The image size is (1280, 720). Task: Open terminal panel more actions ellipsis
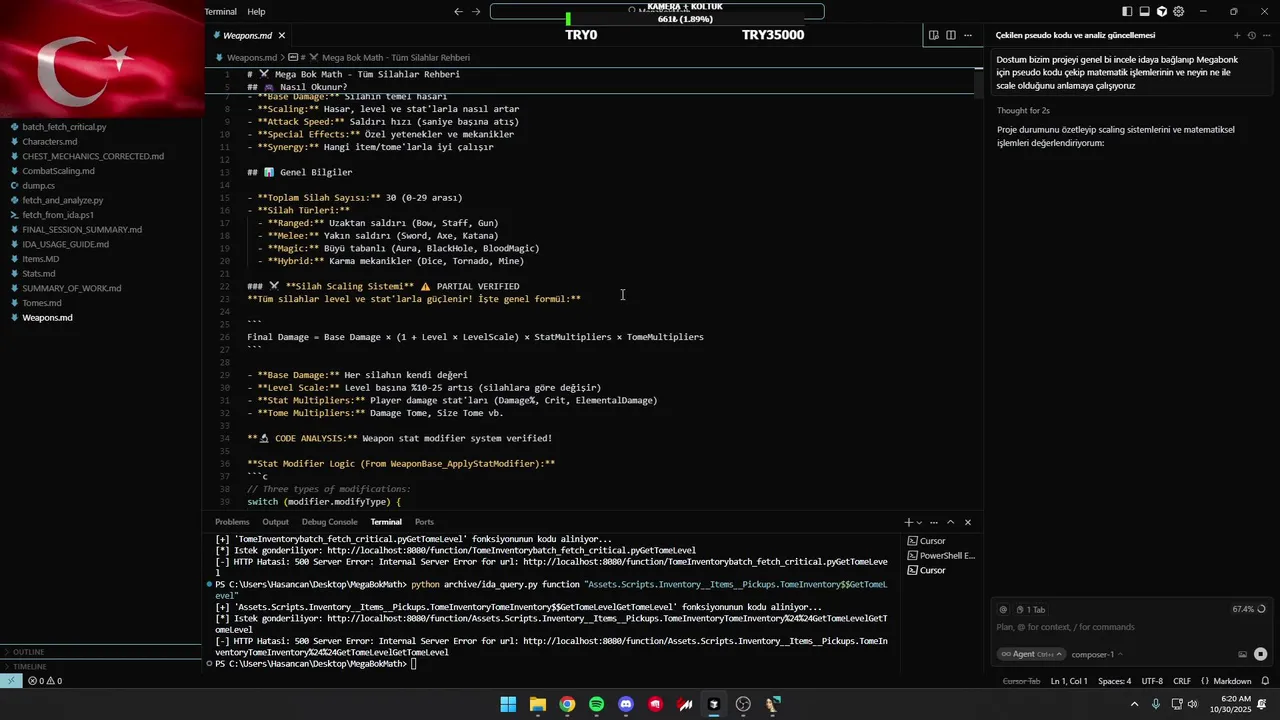934,522
